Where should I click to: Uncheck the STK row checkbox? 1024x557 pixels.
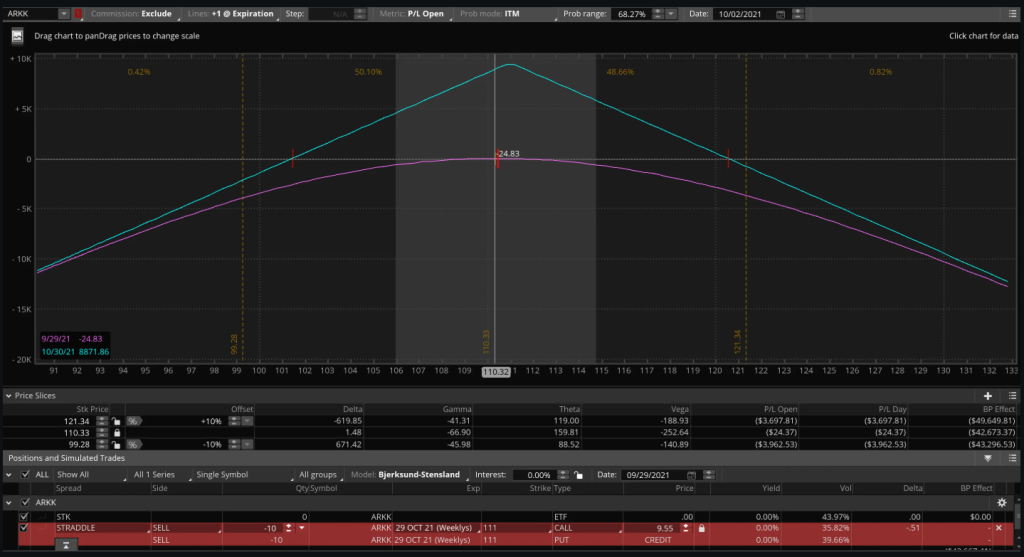point(24,517)
